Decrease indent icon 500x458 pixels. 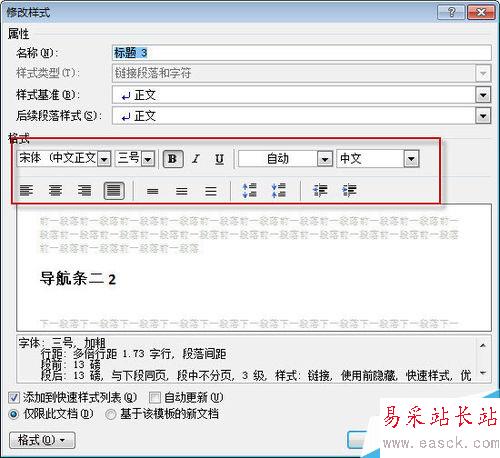click(x=320, y=191)
